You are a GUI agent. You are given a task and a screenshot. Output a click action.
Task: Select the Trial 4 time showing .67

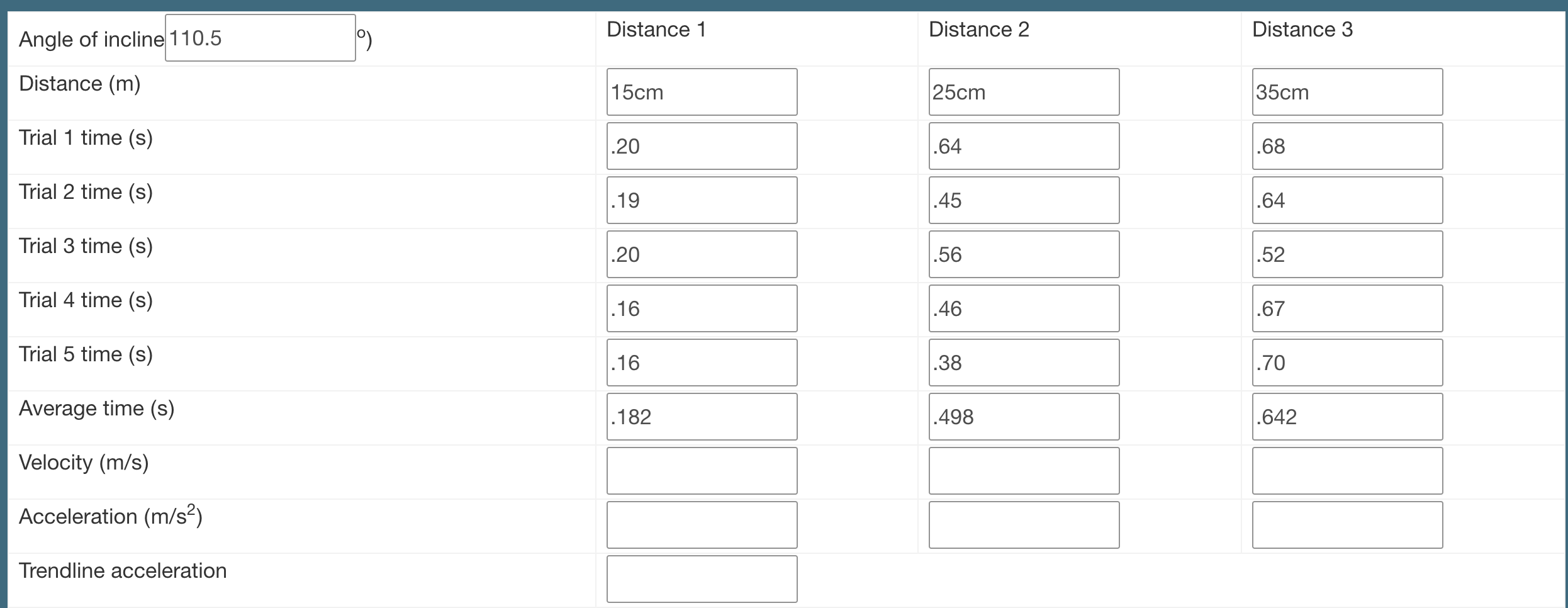tap(1347, 308)
